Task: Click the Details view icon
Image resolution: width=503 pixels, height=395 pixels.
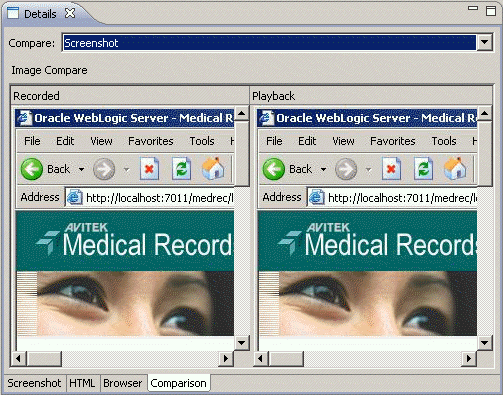Action: tap(13, 13)
